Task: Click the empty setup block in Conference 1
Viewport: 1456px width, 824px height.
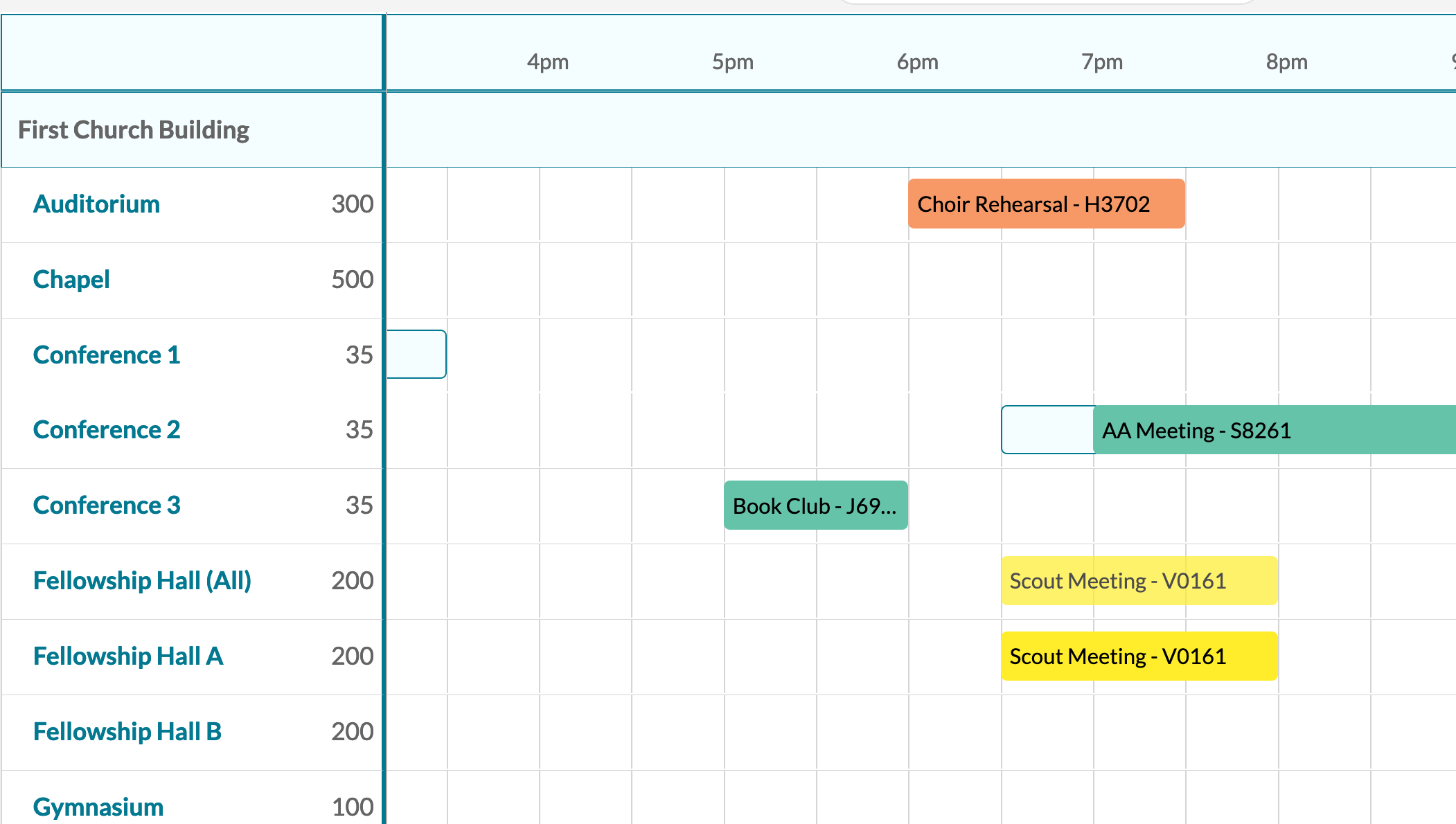Action: (416, 355)
